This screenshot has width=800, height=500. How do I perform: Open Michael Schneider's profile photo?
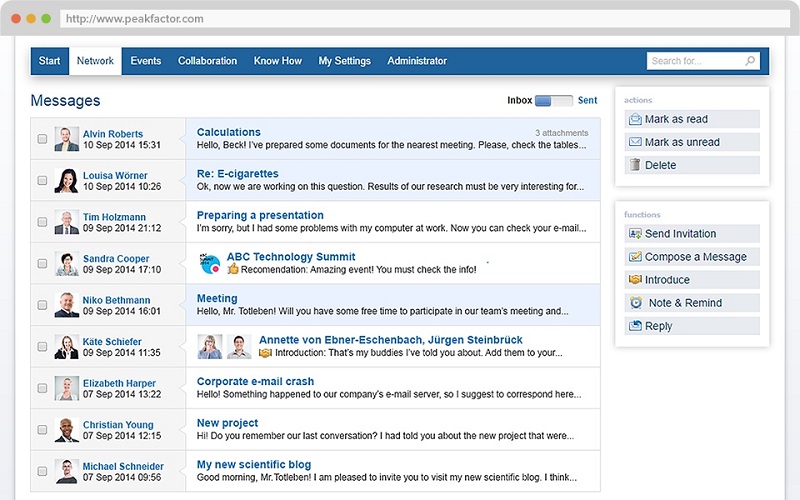click(67, 471)
